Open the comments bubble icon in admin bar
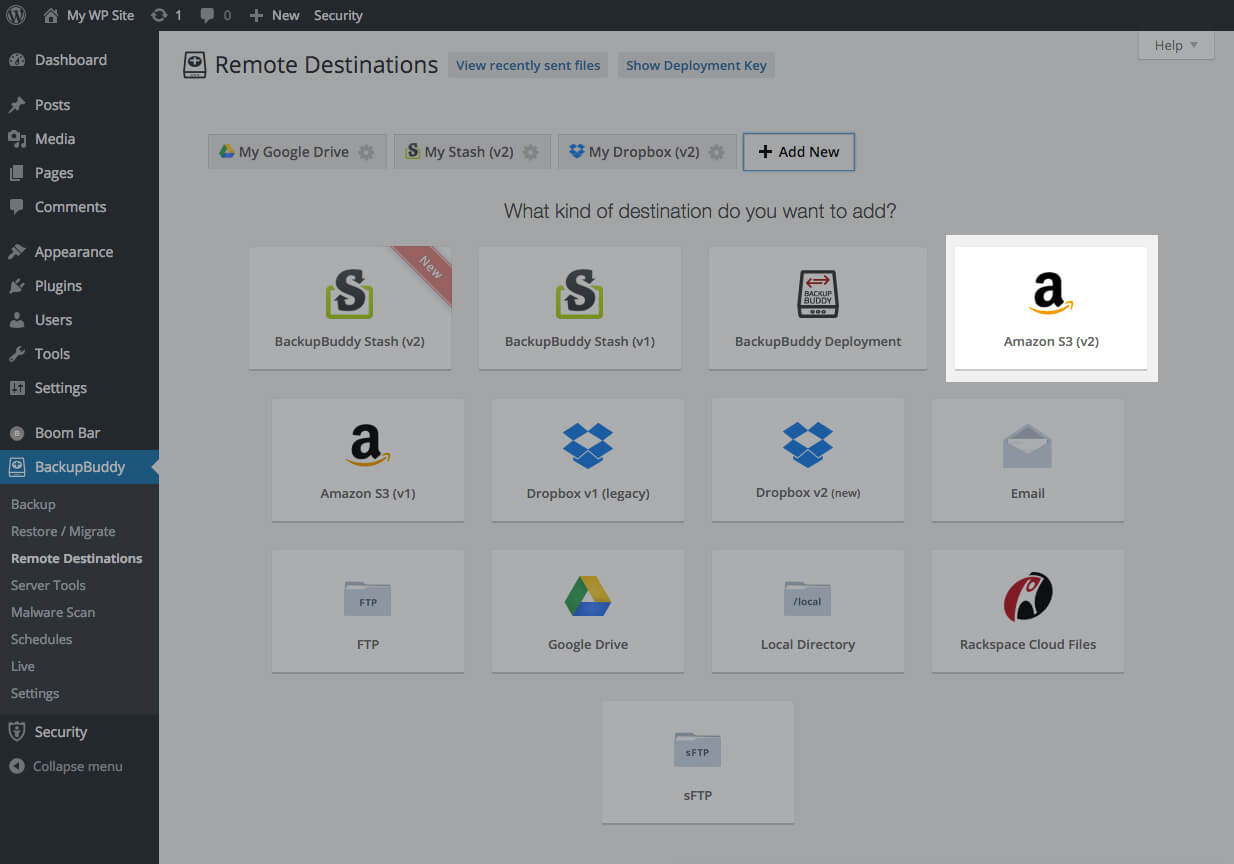 click(x=207, y=15)
